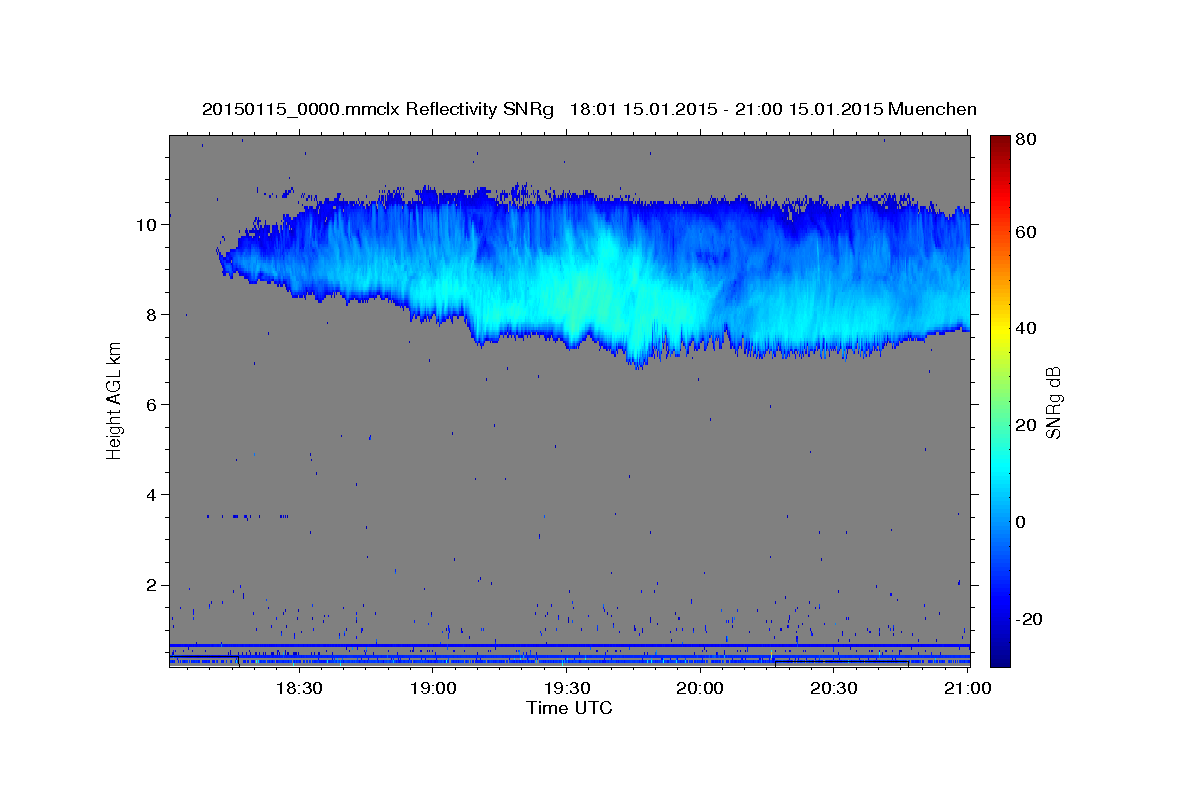Click the colorbar value -20
Image resolution: width=1200 pixels, height=800 pixels.
point(1027,619)
